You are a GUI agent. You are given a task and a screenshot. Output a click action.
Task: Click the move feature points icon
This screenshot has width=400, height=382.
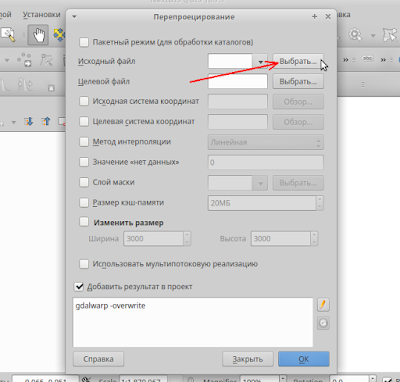tap(25, 60)
